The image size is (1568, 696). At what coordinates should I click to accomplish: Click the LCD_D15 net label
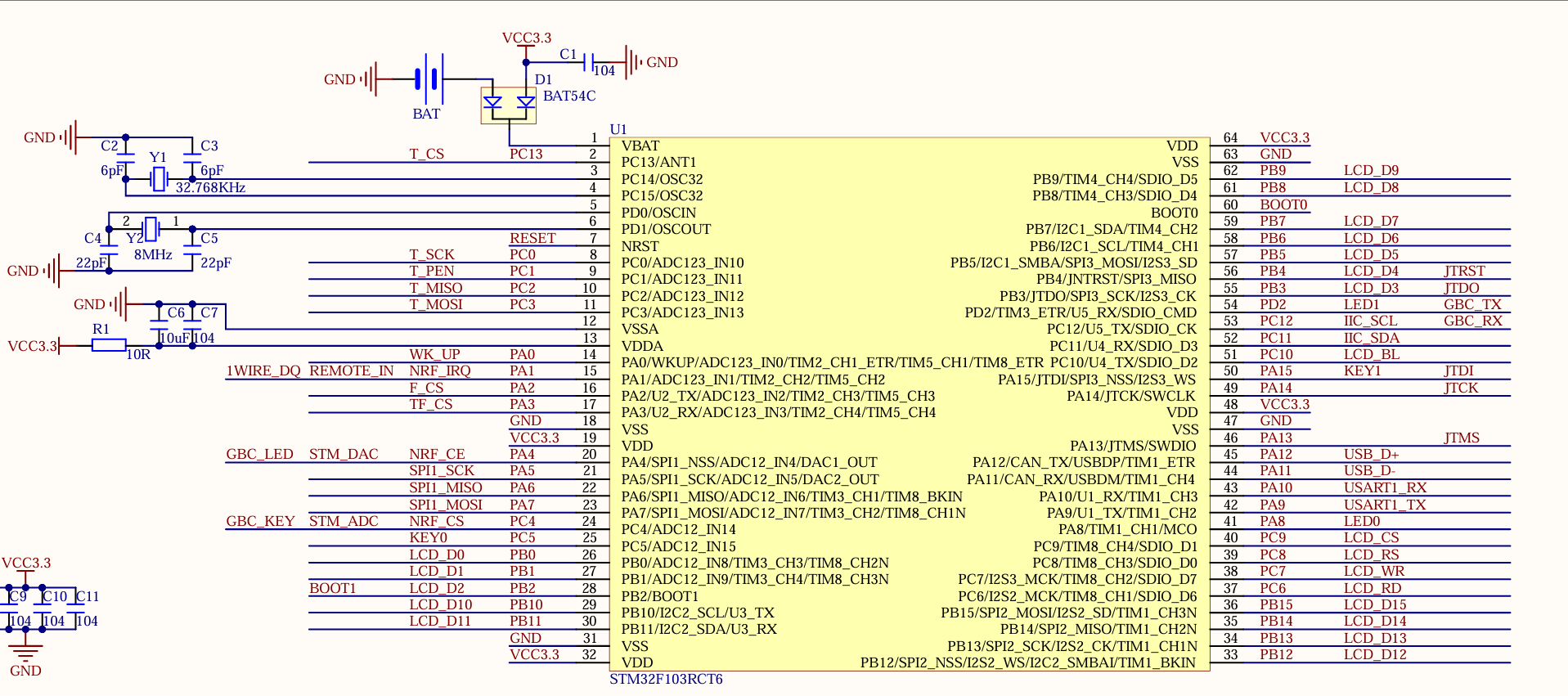point(1376,604)
